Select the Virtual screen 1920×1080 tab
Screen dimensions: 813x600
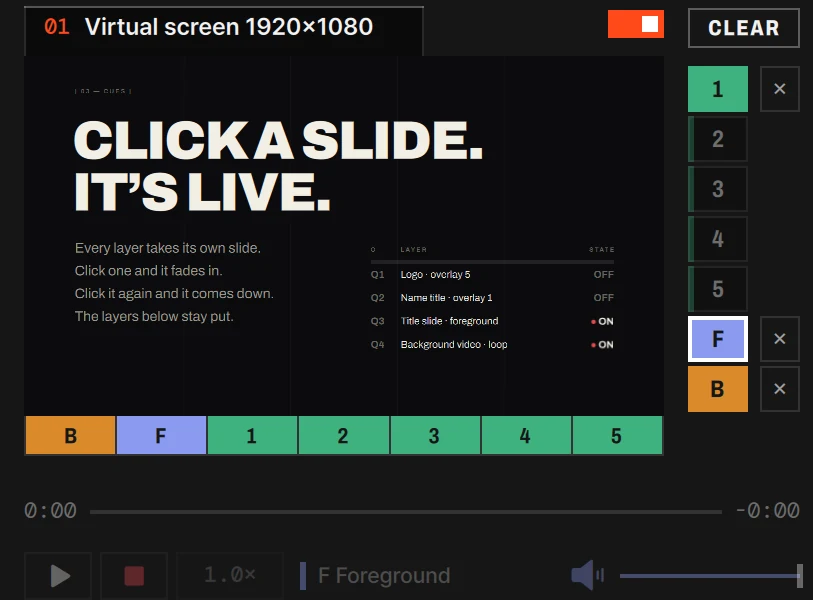[x=224, y=30]
